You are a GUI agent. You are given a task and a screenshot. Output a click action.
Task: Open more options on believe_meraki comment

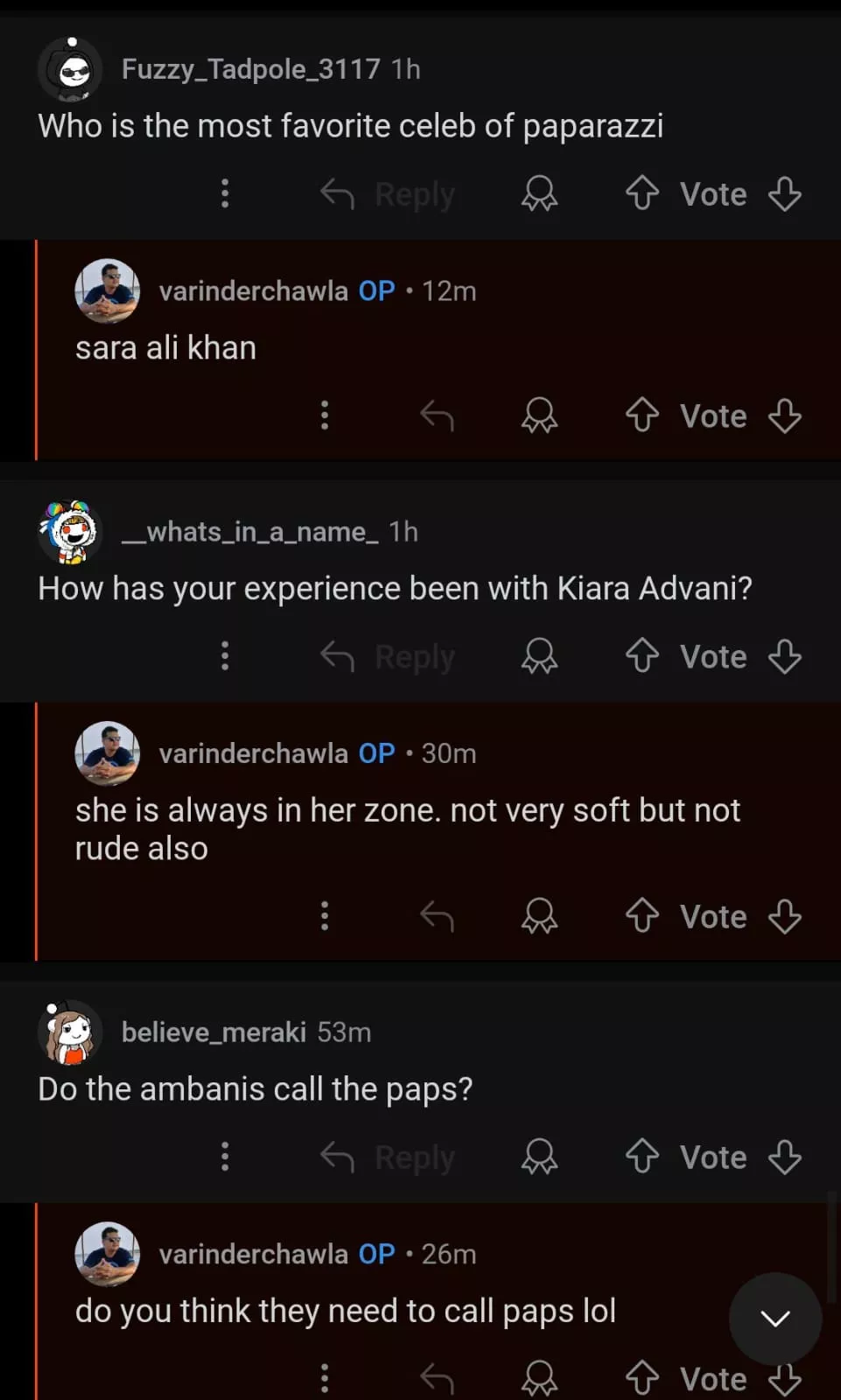coord(225,1157)
